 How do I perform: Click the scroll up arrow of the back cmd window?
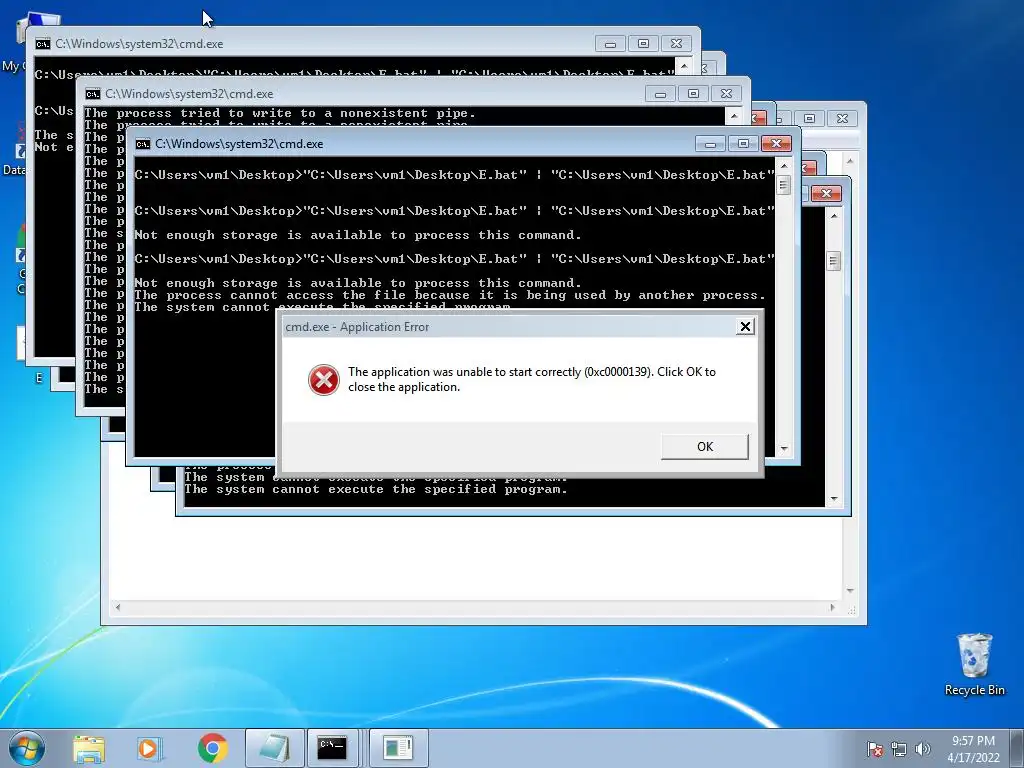[x=684, y=66]
